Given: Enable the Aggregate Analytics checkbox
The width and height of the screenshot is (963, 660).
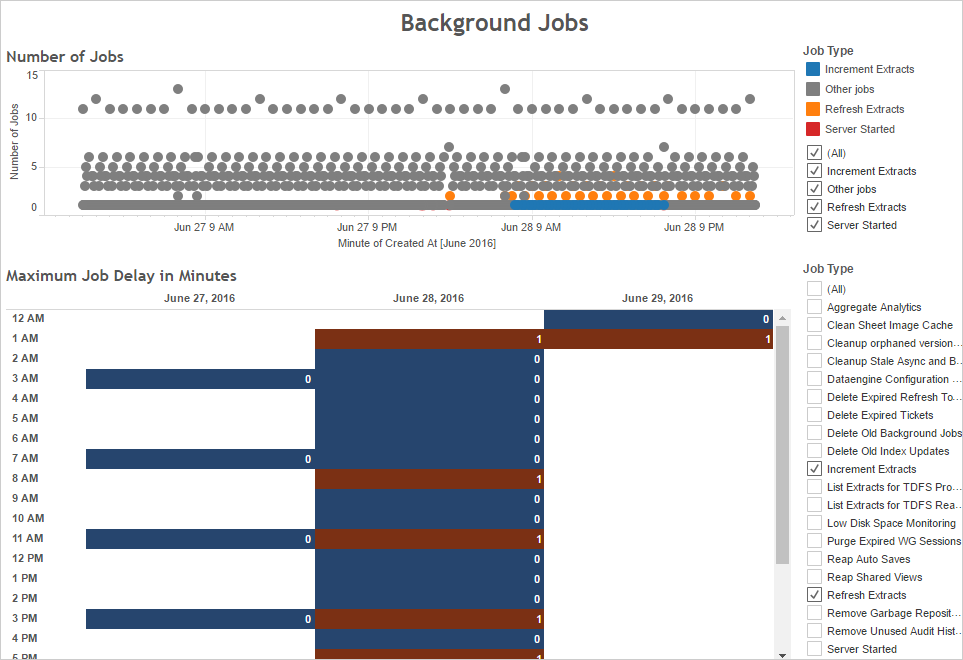Looking at the screenshot, I should coord(814,307).
